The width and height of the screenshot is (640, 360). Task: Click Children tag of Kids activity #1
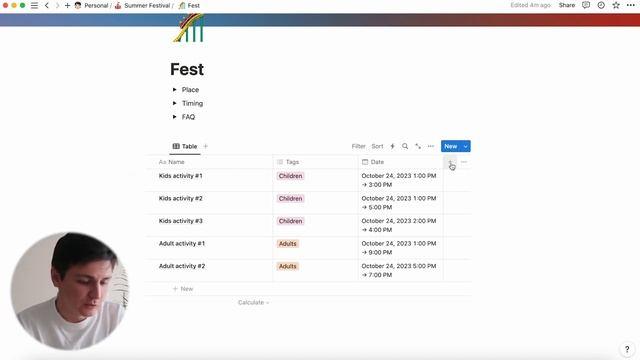click(290, 176)
